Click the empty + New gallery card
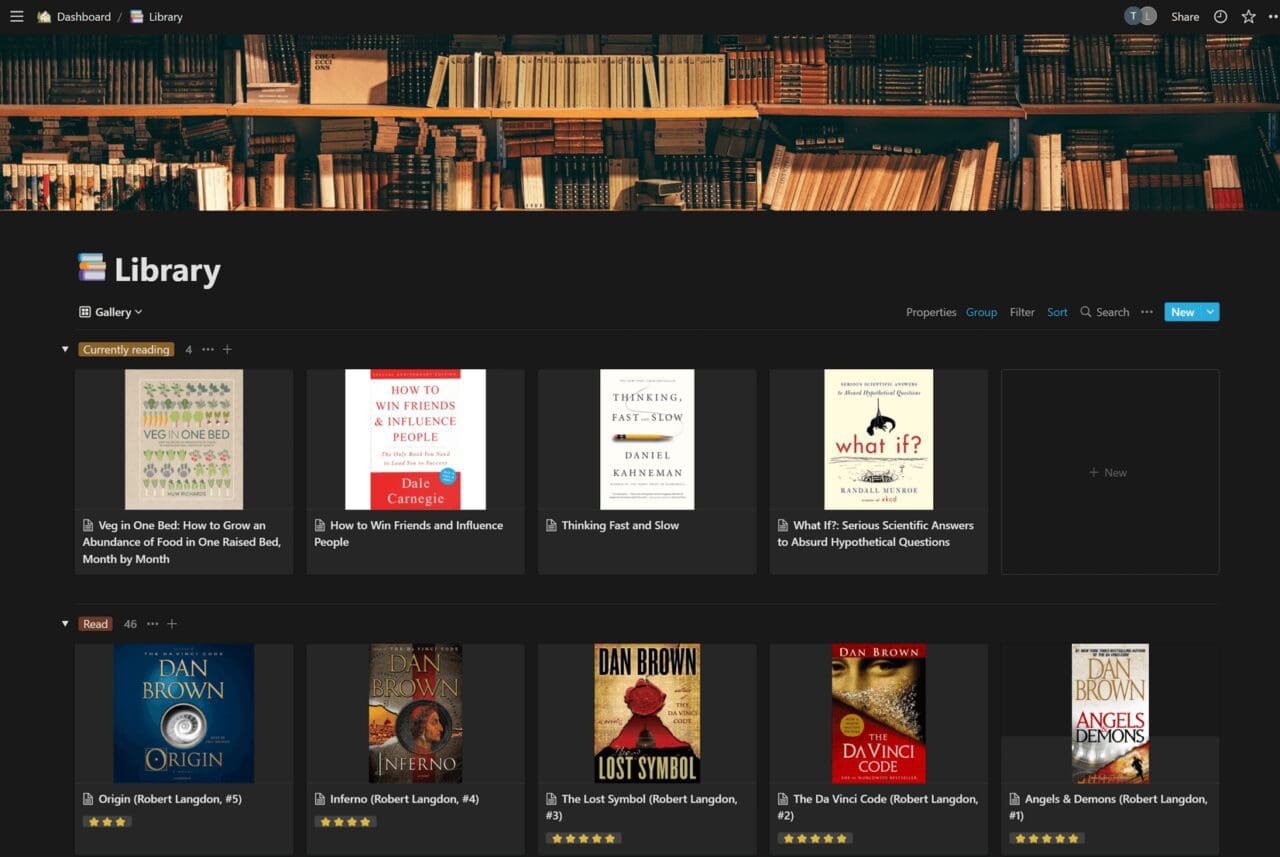 pyautogui.click(x=1109, y=472)
